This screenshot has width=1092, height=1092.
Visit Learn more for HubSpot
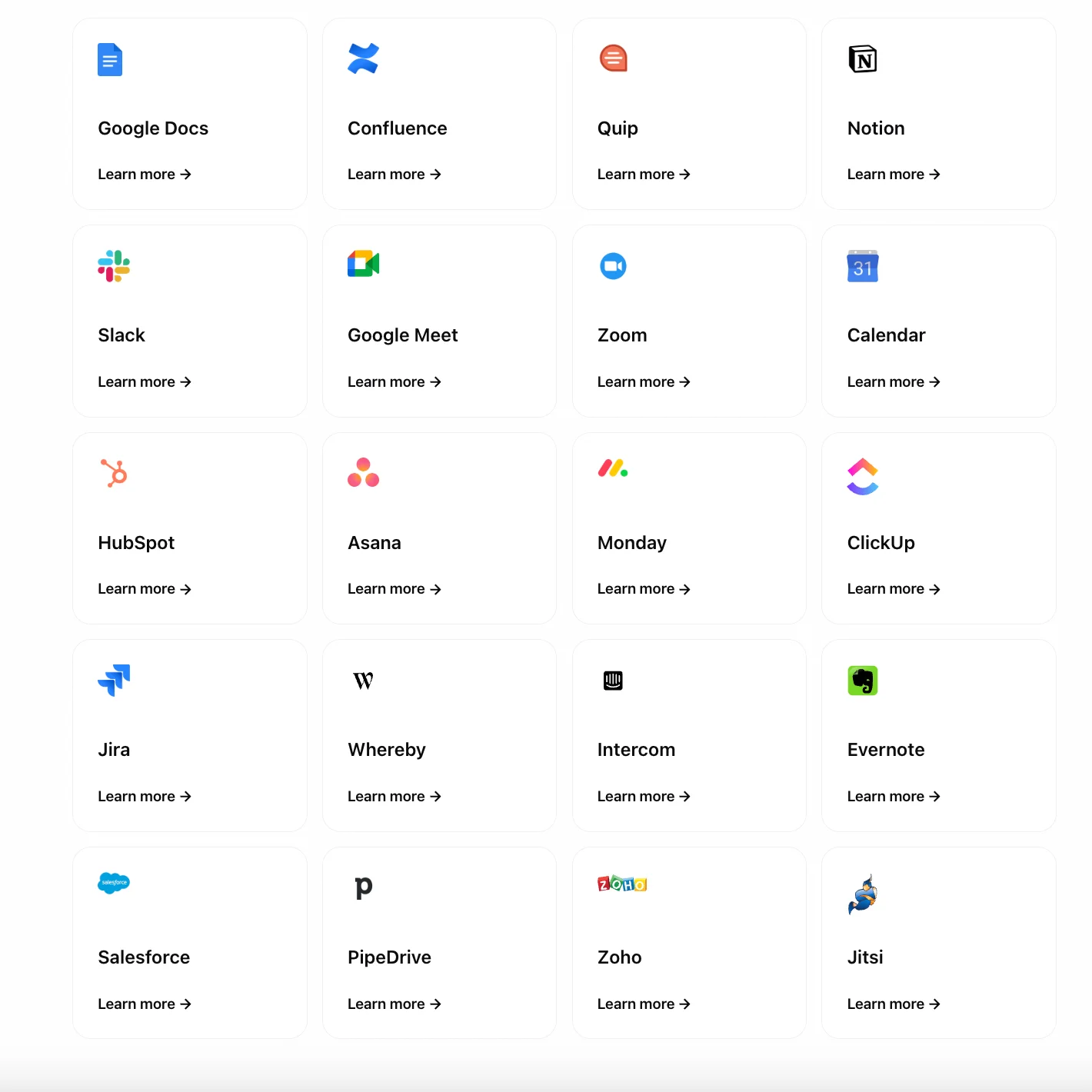click(145, 589)
